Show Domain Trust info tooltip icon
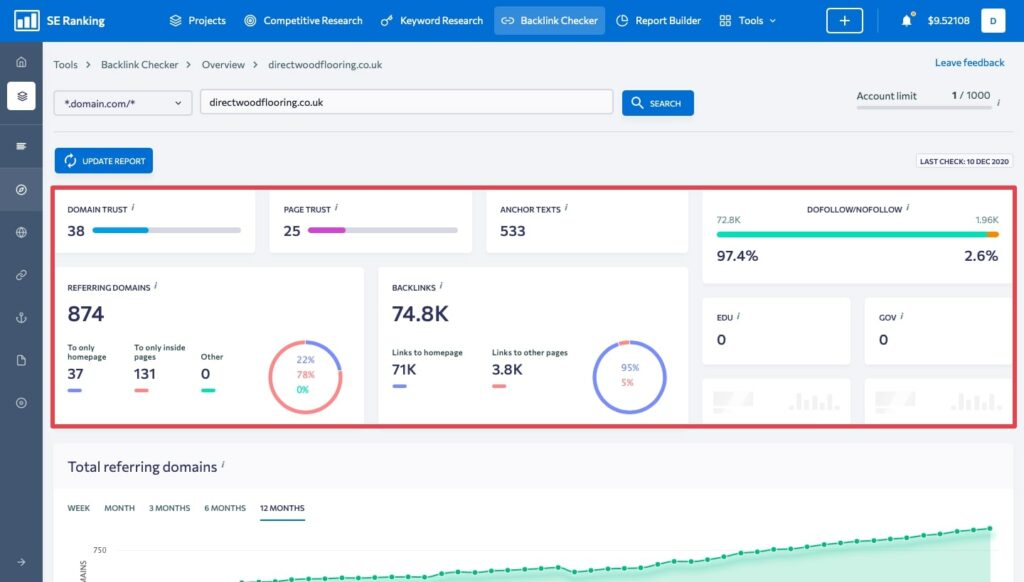Viewport: 1024px width, 582px height. (x=133, y=207)
